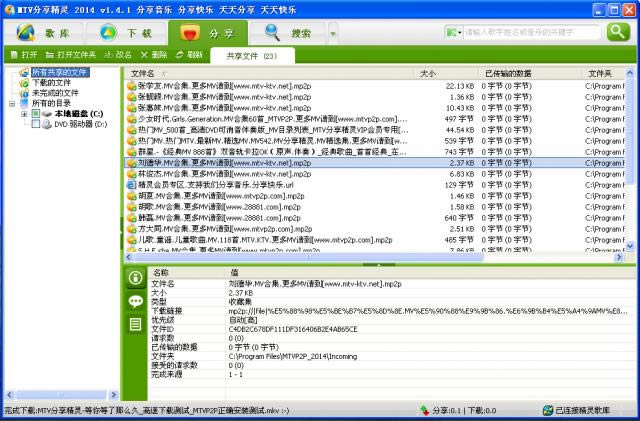Select 儿歌.童谣.儿童歌曲 file row
This screenshot has height=421, width=640.
(x=374, y=240)
